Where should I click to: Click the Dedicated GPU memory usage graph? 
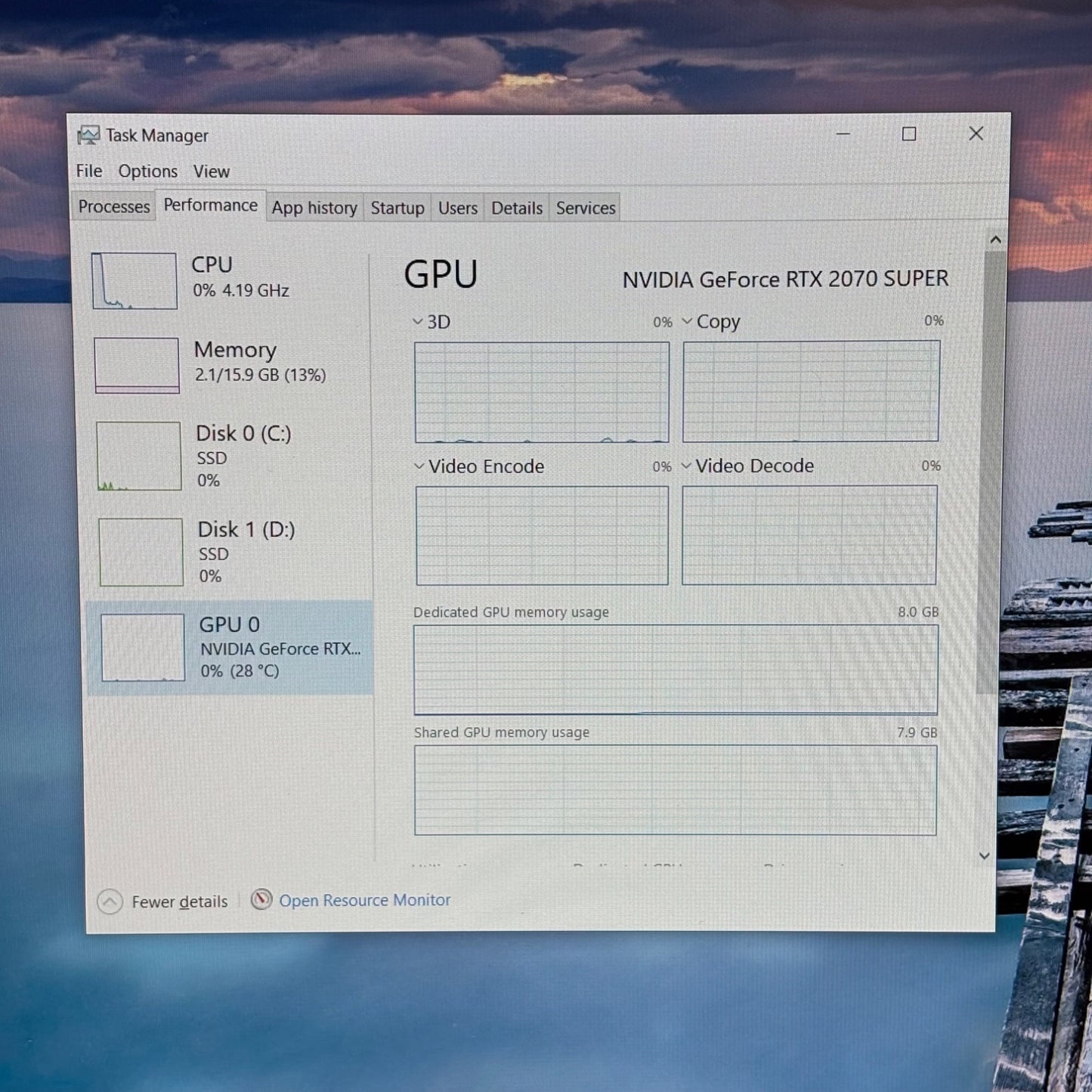676,670
